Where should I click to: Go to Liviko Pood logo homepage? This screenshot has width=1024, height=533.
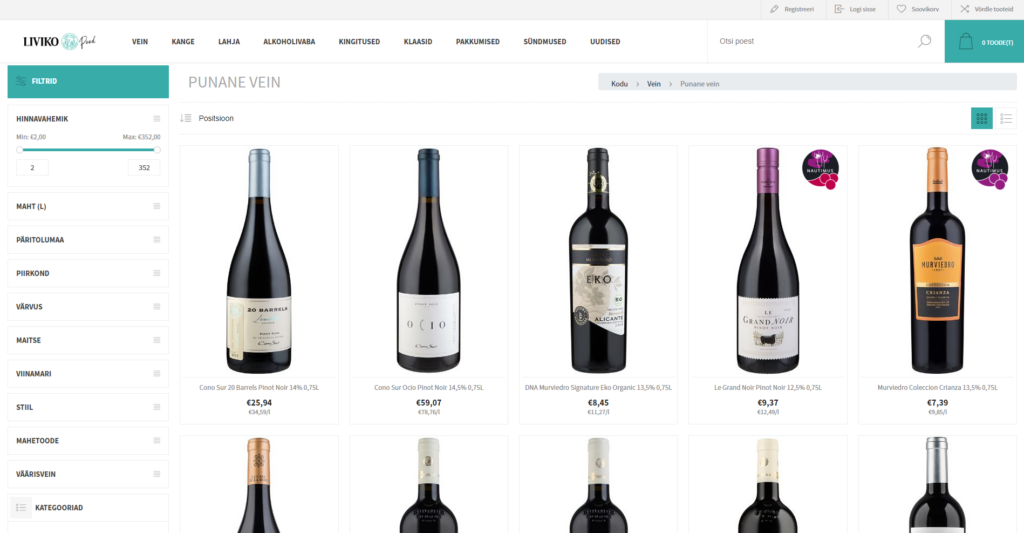click(x=59, y=42)
